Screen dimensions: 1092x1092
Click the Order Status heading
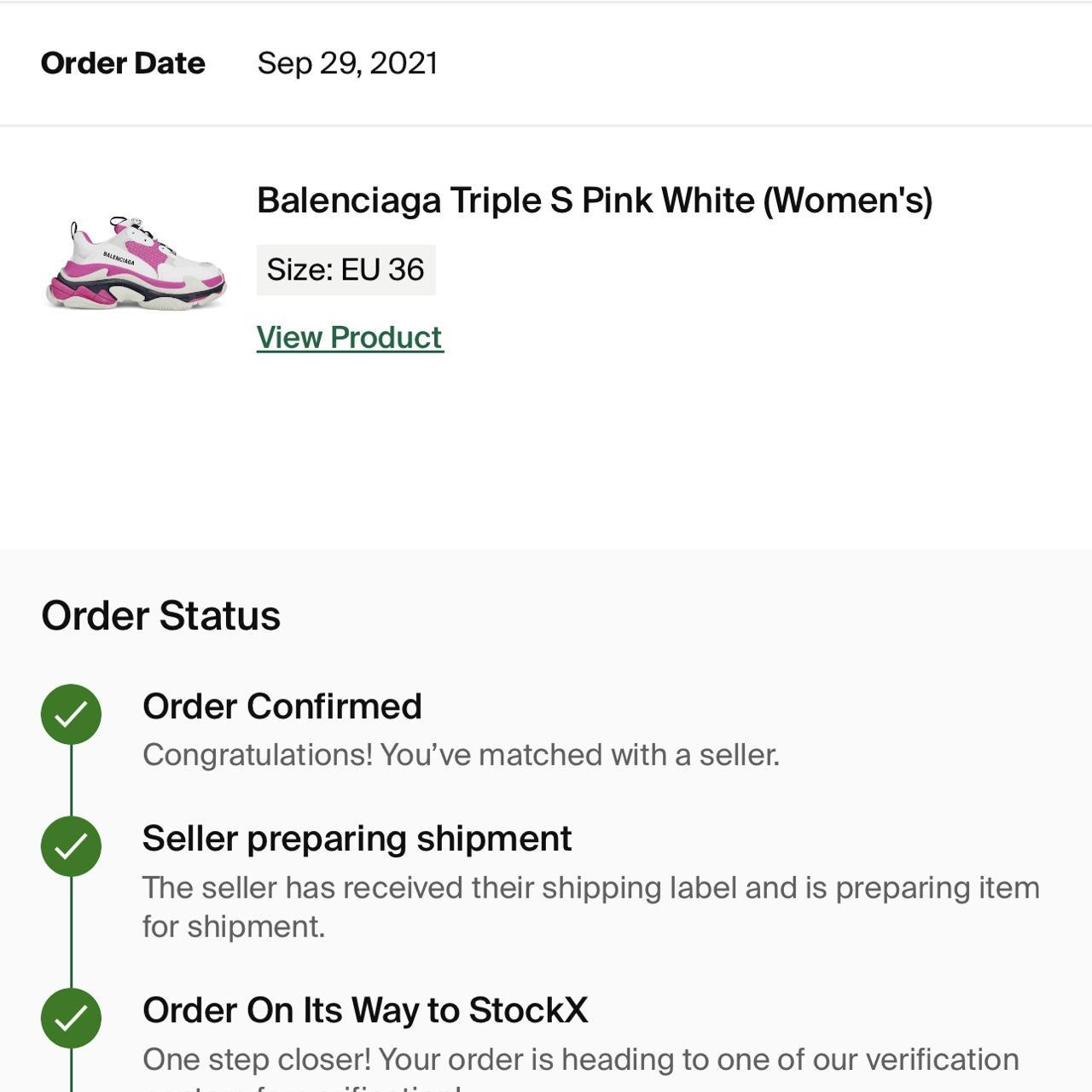[160, 616]
